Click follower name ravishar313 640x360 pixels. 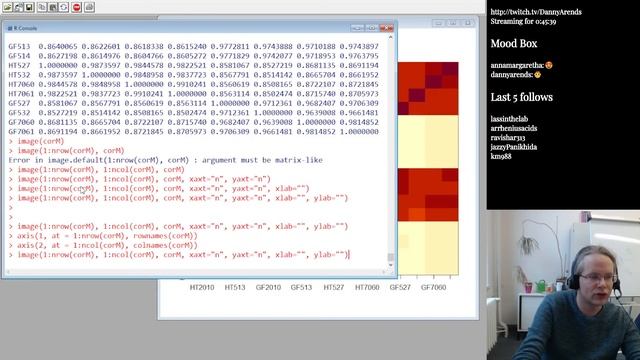click(508, 138)
